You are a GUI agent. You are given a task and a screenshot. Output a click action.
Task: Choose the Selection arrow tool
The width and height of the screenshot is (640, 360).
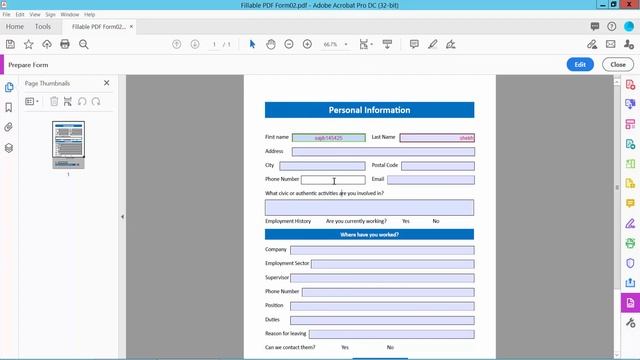(x=252, y=44)
